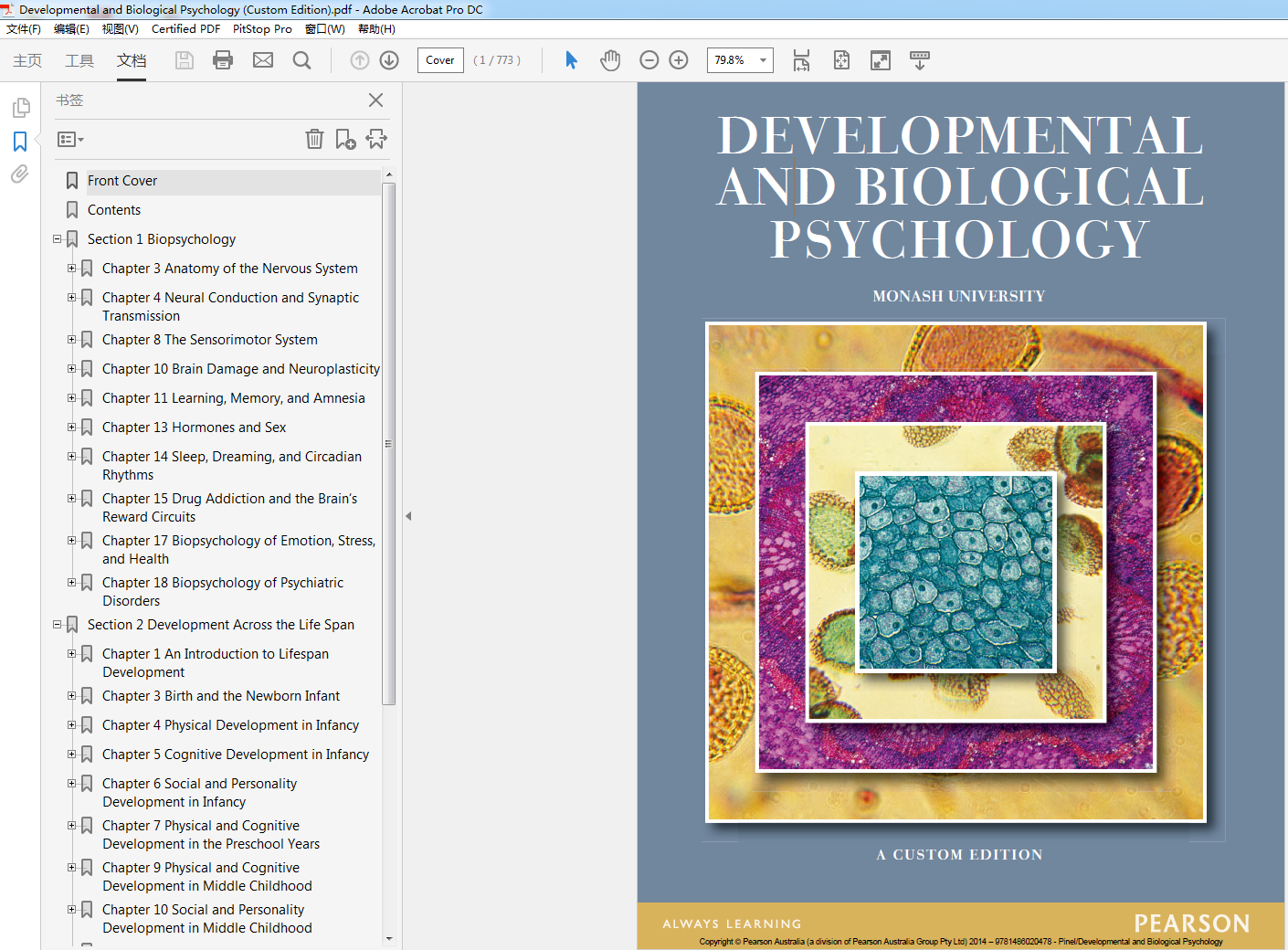This screenshot has width=1288, height=950.
Task: Open Chapter 7 Physical and Cognitive Preschool bookmark
Action: [211, 835]
